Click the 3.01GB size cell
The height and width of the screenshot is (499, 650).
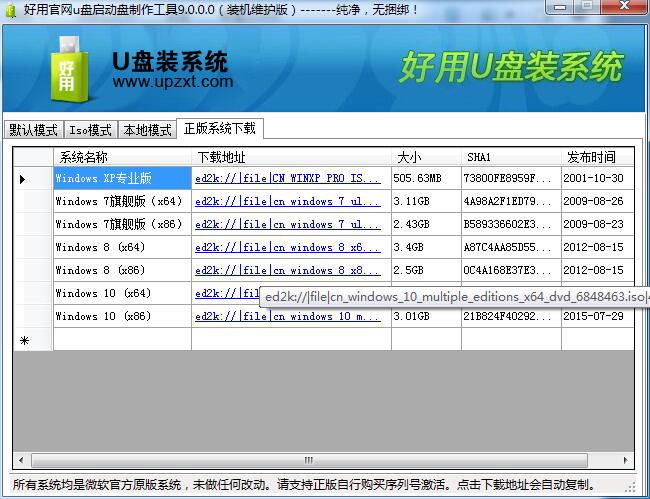426,316
